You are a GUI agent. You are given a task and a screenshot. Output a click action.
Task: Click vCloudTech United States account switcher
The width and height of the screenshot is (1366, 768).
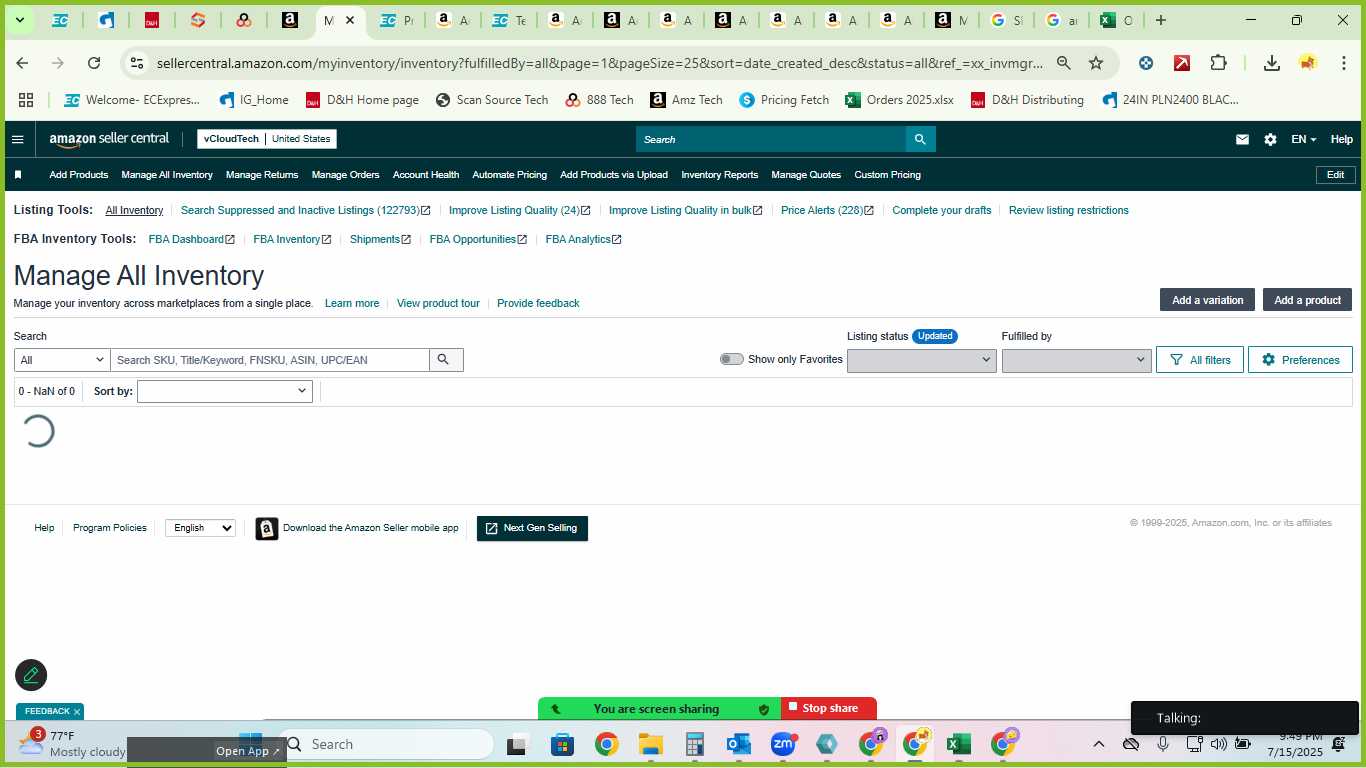(x=266, y=139)
